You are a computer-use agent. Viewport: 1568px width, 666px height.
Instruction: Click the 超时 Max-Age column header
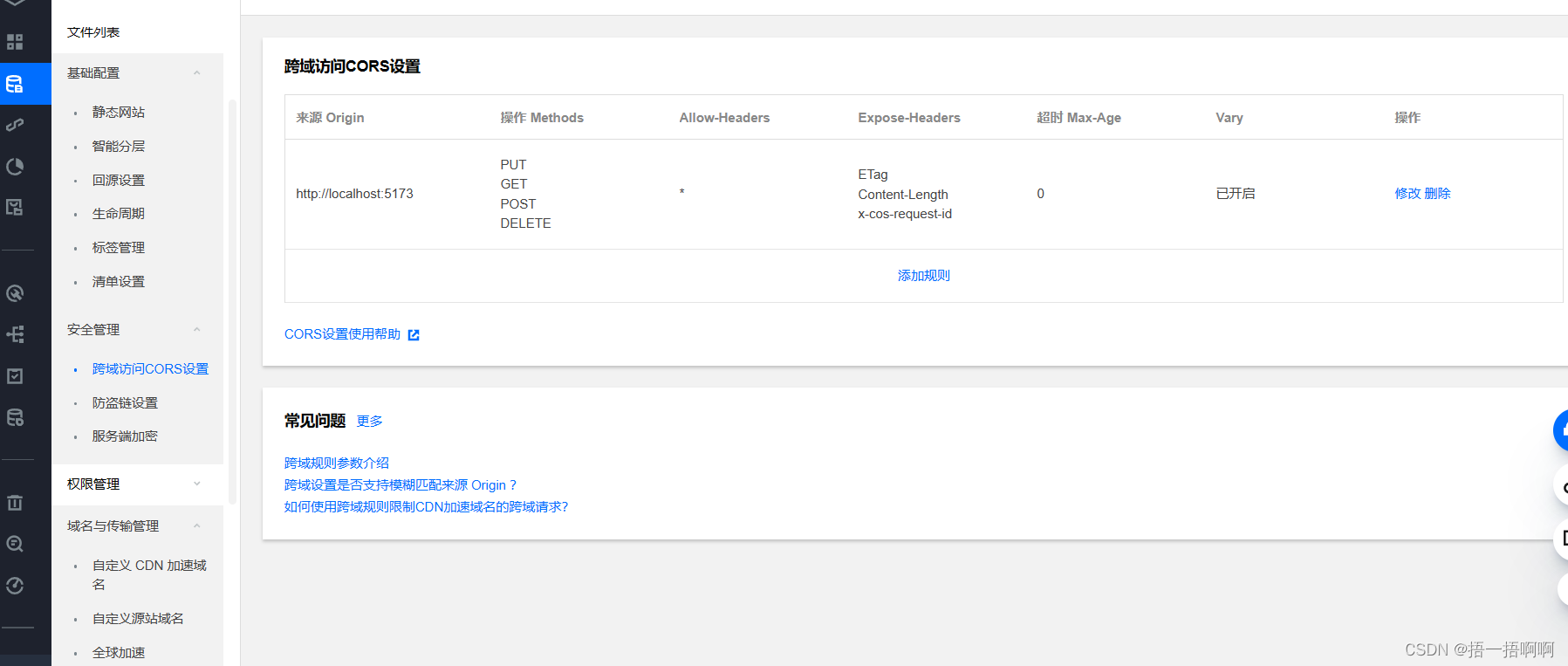click(1078, 118)
